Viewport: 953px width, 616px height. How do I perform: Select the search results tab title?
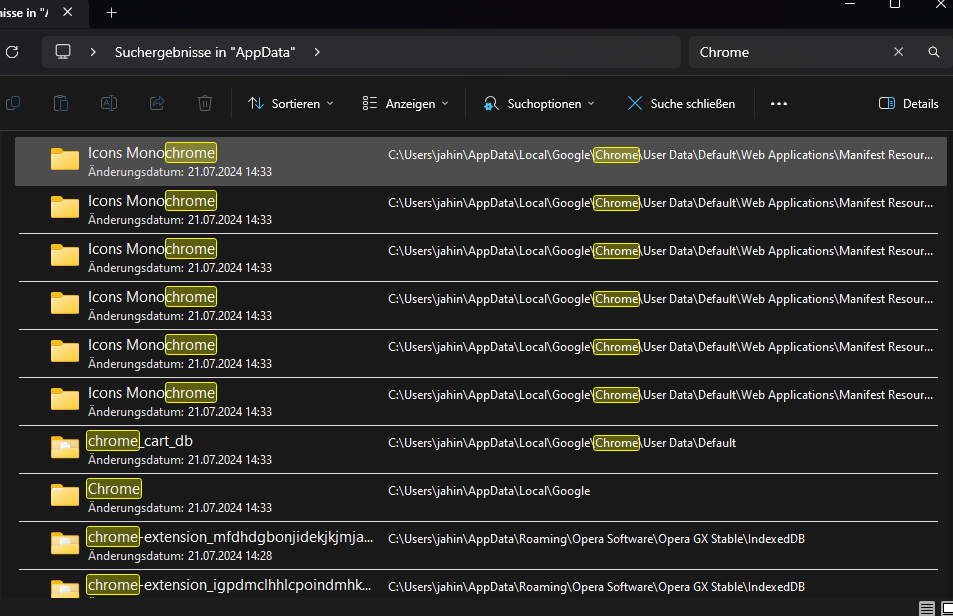(24, 13)
